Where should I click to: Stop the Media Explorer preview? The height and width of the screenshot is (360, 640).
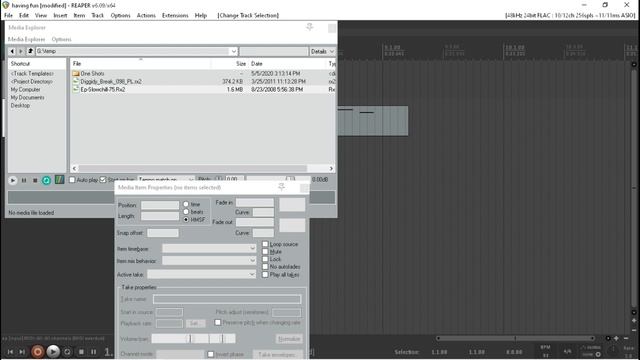tap(35, 180)
